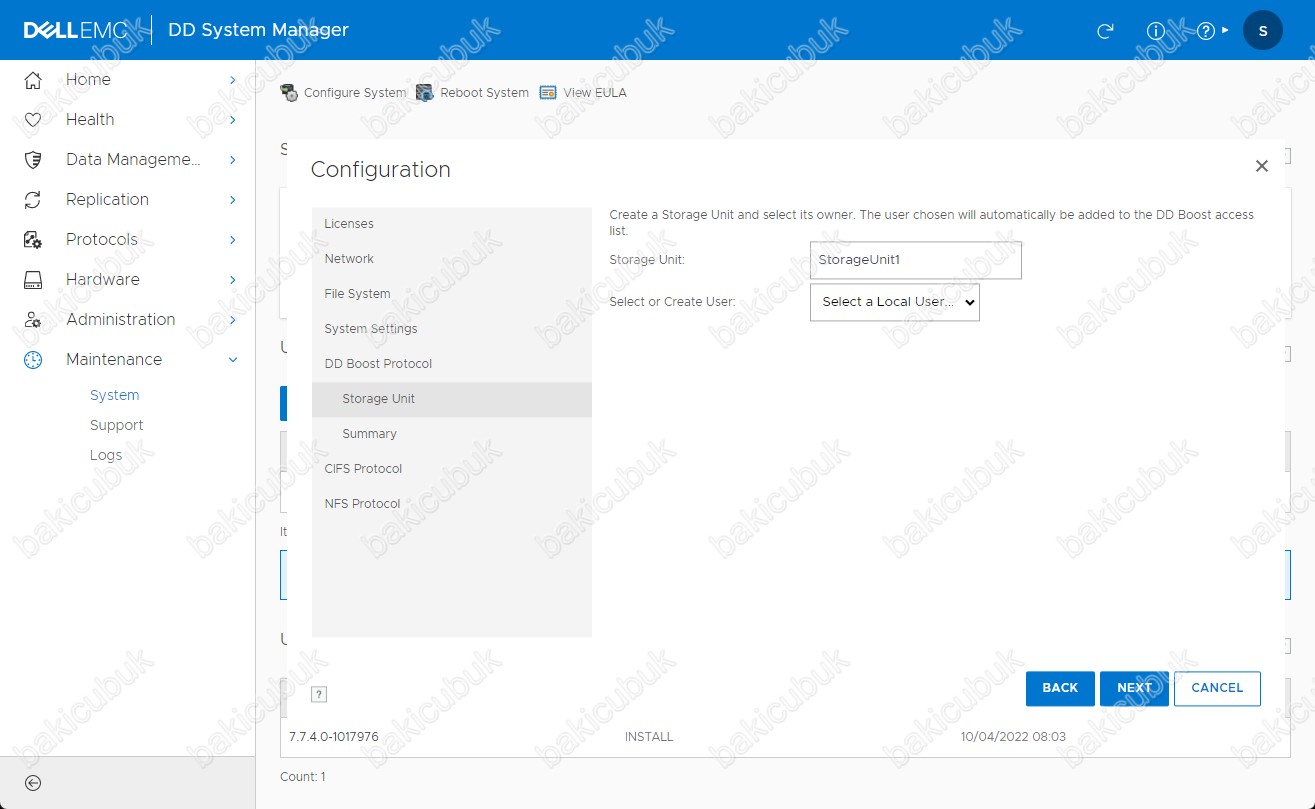
Task: Select File System configuration step
Action: pos(452,294)
